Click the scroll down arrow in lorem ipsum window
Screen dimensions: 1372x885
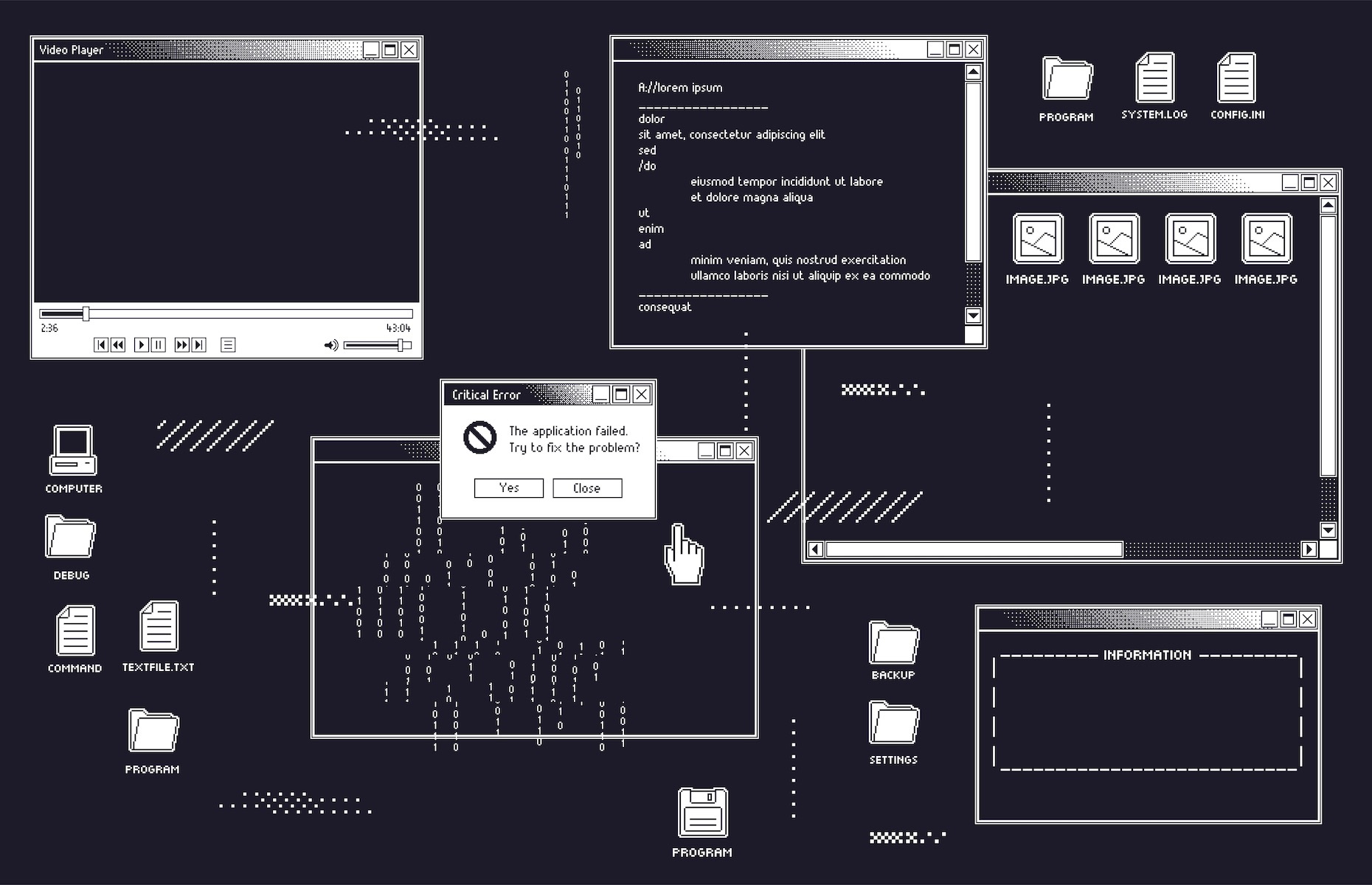pos(974,316)
